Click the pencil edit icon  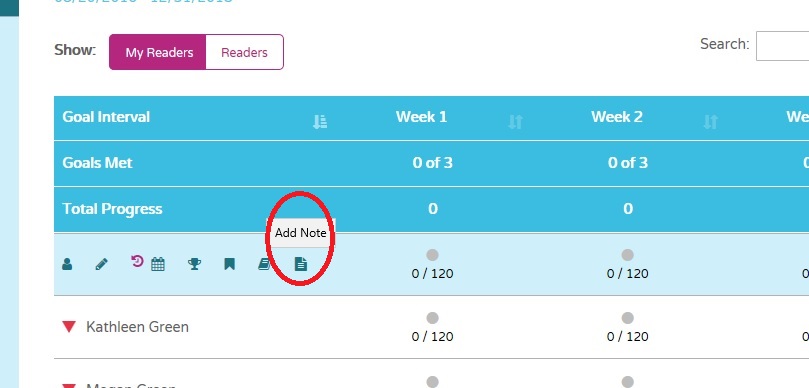102,265
